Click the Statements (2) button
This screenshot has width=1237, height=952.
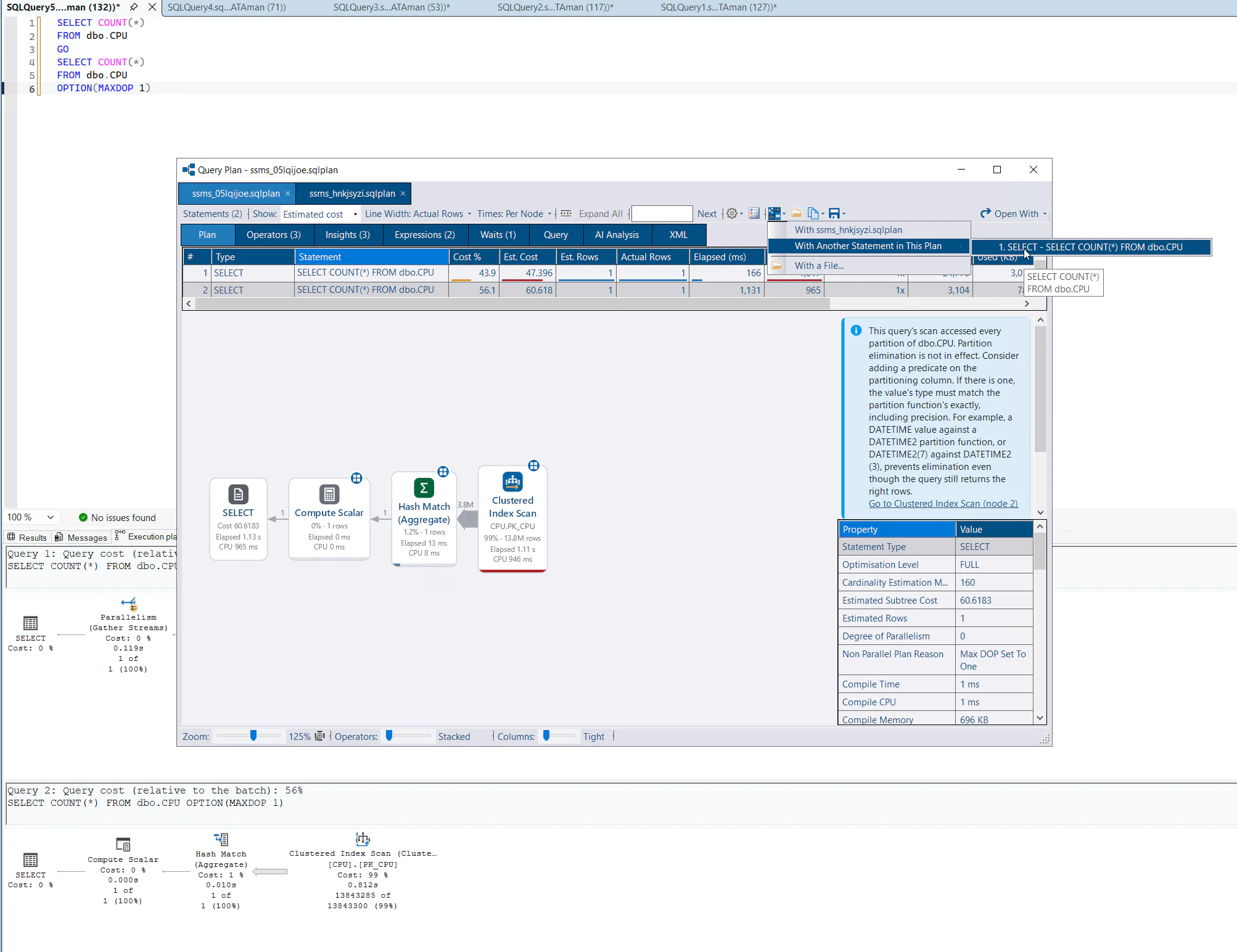click(213, 214)
